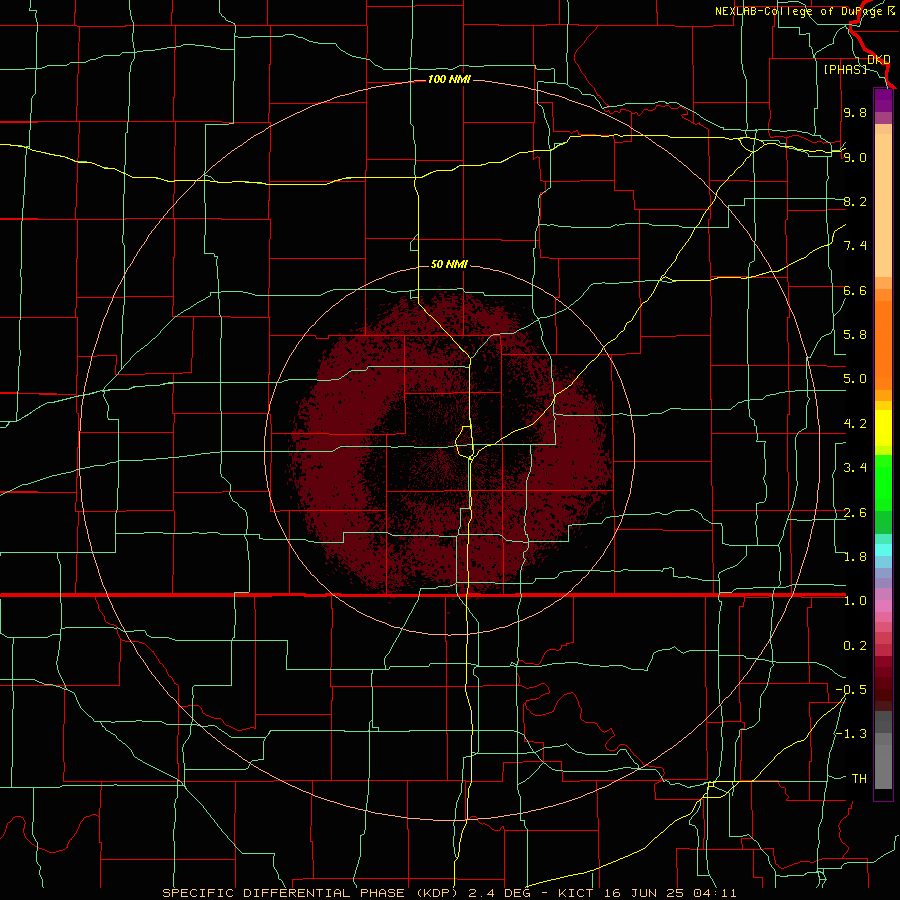Click the purple swatch atop color bar
The width and height of the screenshot is (900, 900).
(x=883, y=100)
